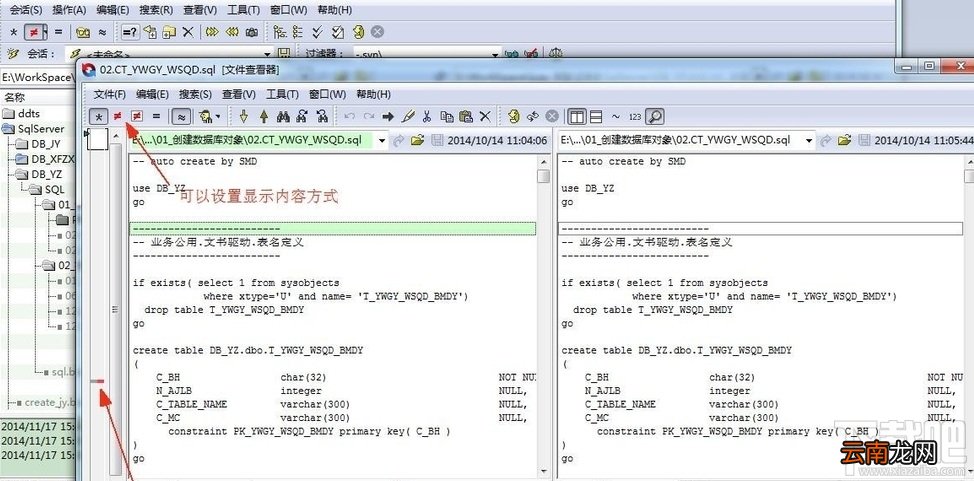Click the Delete X icon in file viewer

[x=485, y=116]
